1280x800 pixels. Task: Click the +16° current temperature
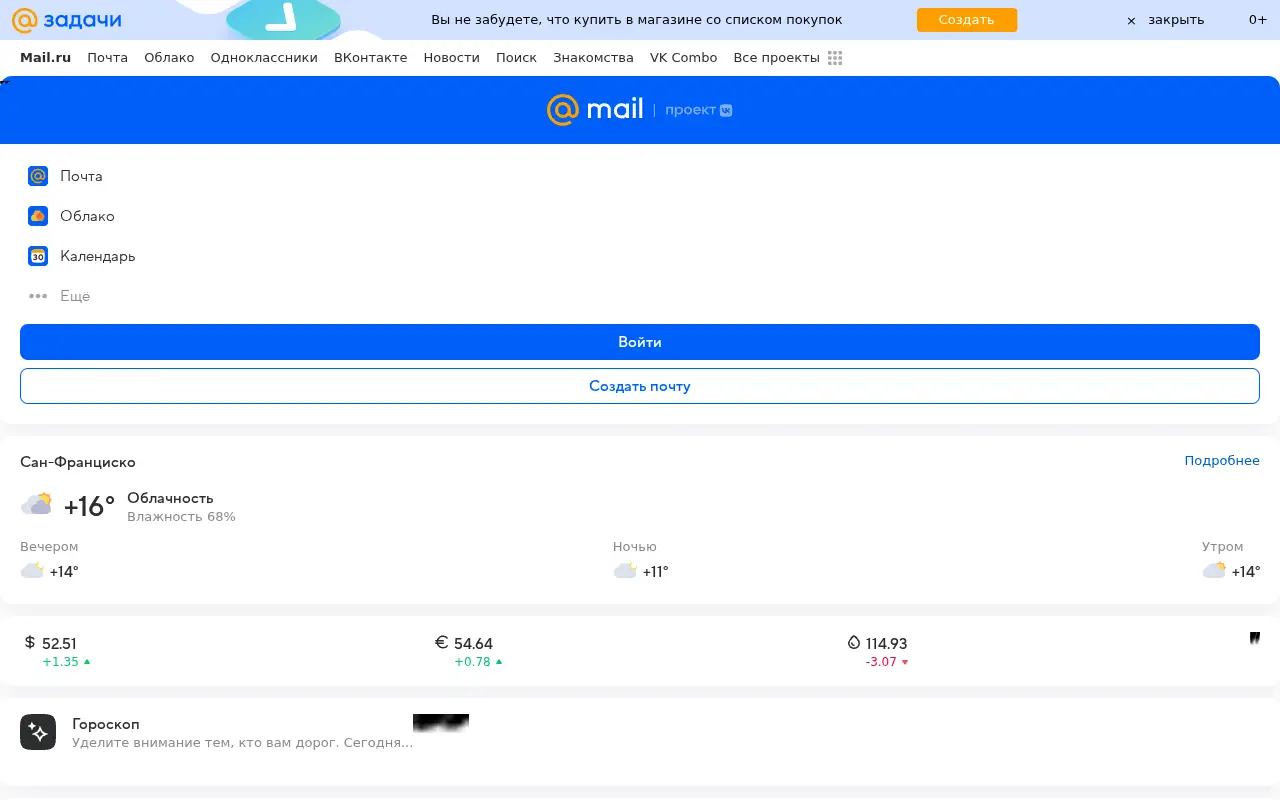89,507
